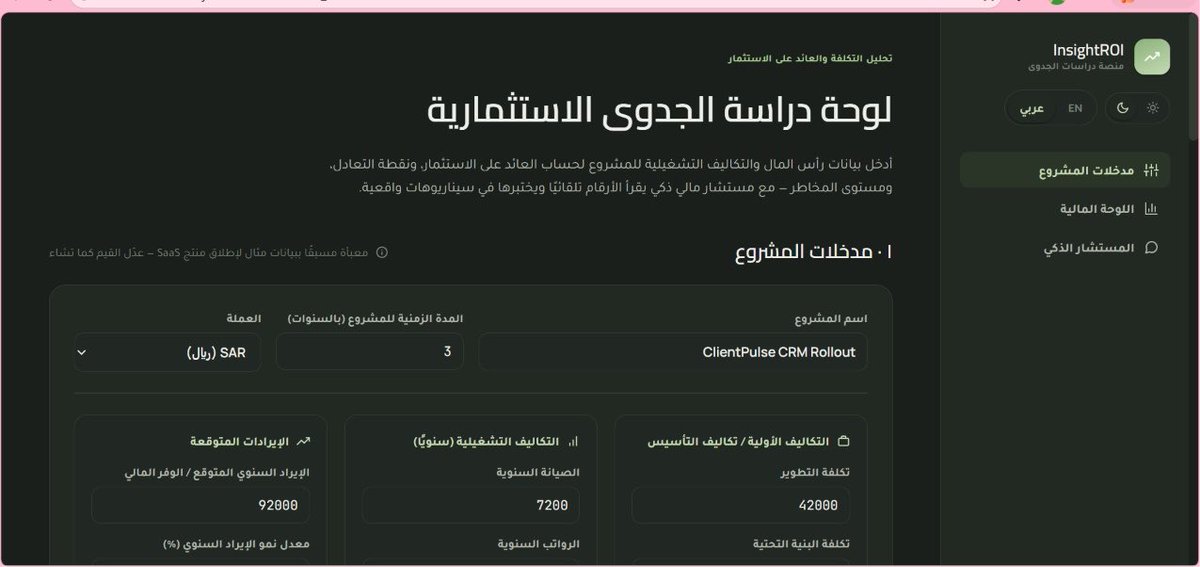1200x567 pixels.
Task: Click the chevron arrow of currency dropdown
Action: [x=82, y=352]
